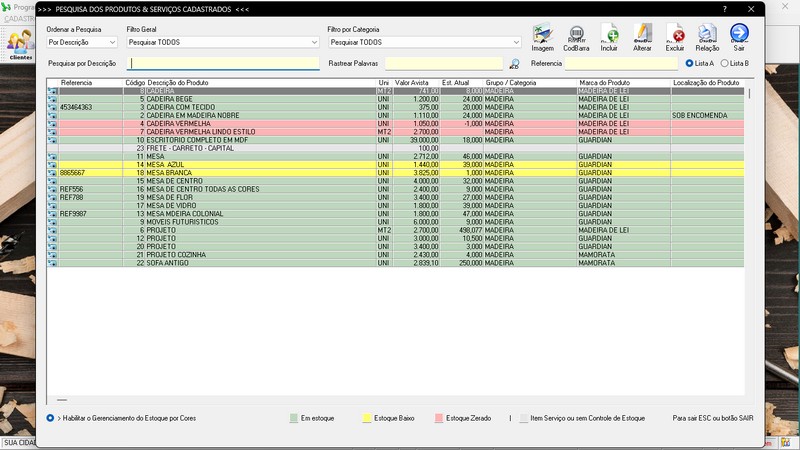This screenshot has width=800, height=450.
Task: Click the Clientes icon in background window
Action: (x=20, y=45)
